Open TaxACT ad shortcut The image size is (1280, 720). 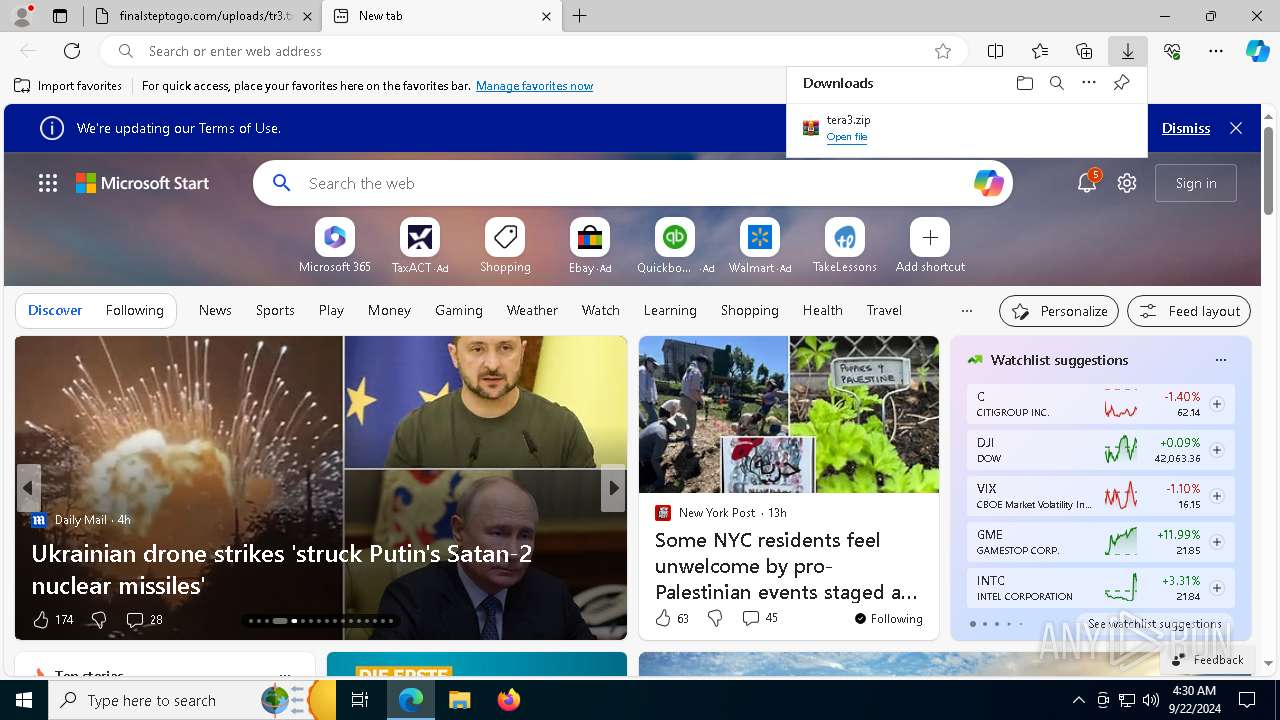(x=420, y=246)
